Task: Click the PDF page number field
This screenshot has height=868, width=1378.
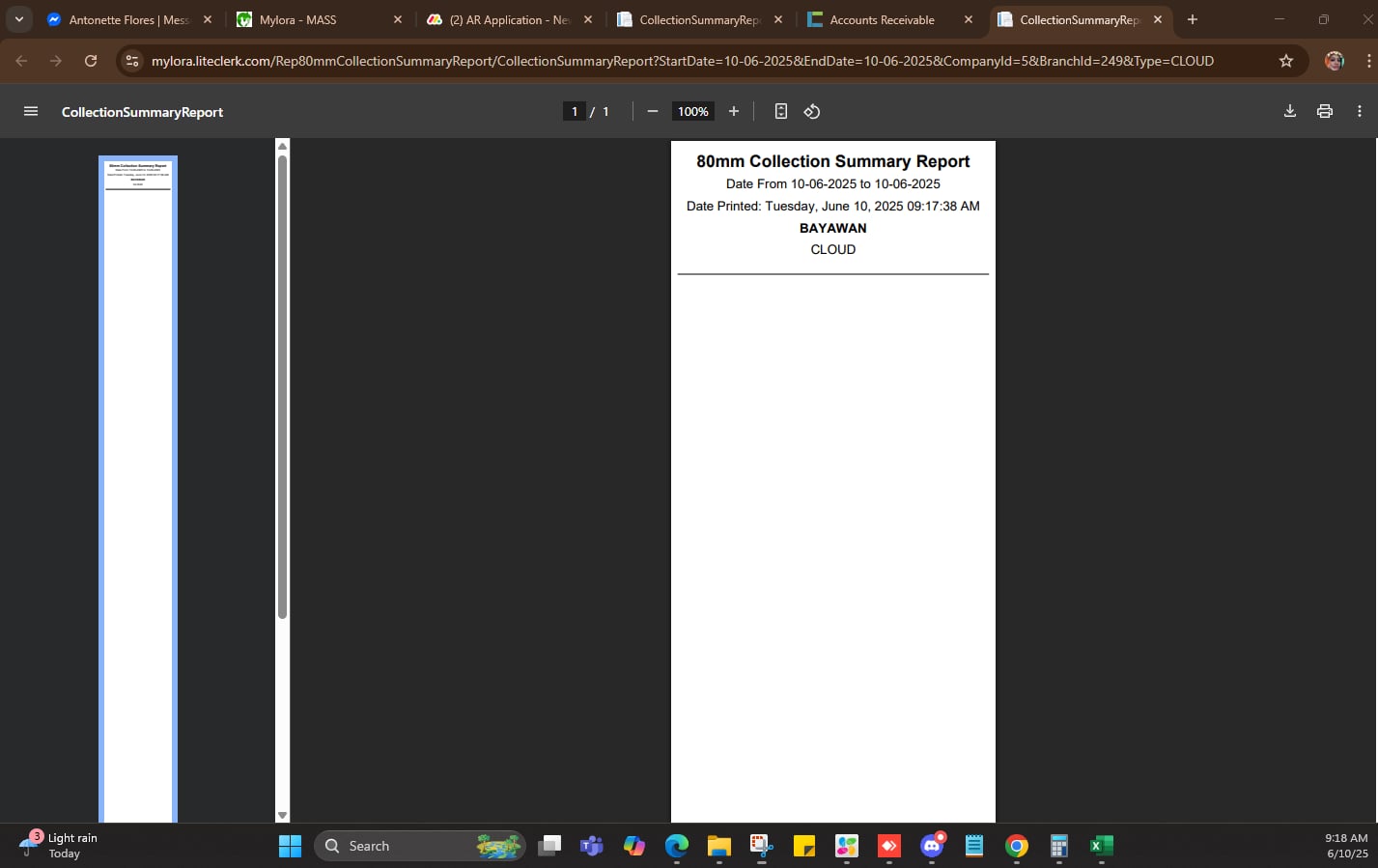Action: (575, 112)
